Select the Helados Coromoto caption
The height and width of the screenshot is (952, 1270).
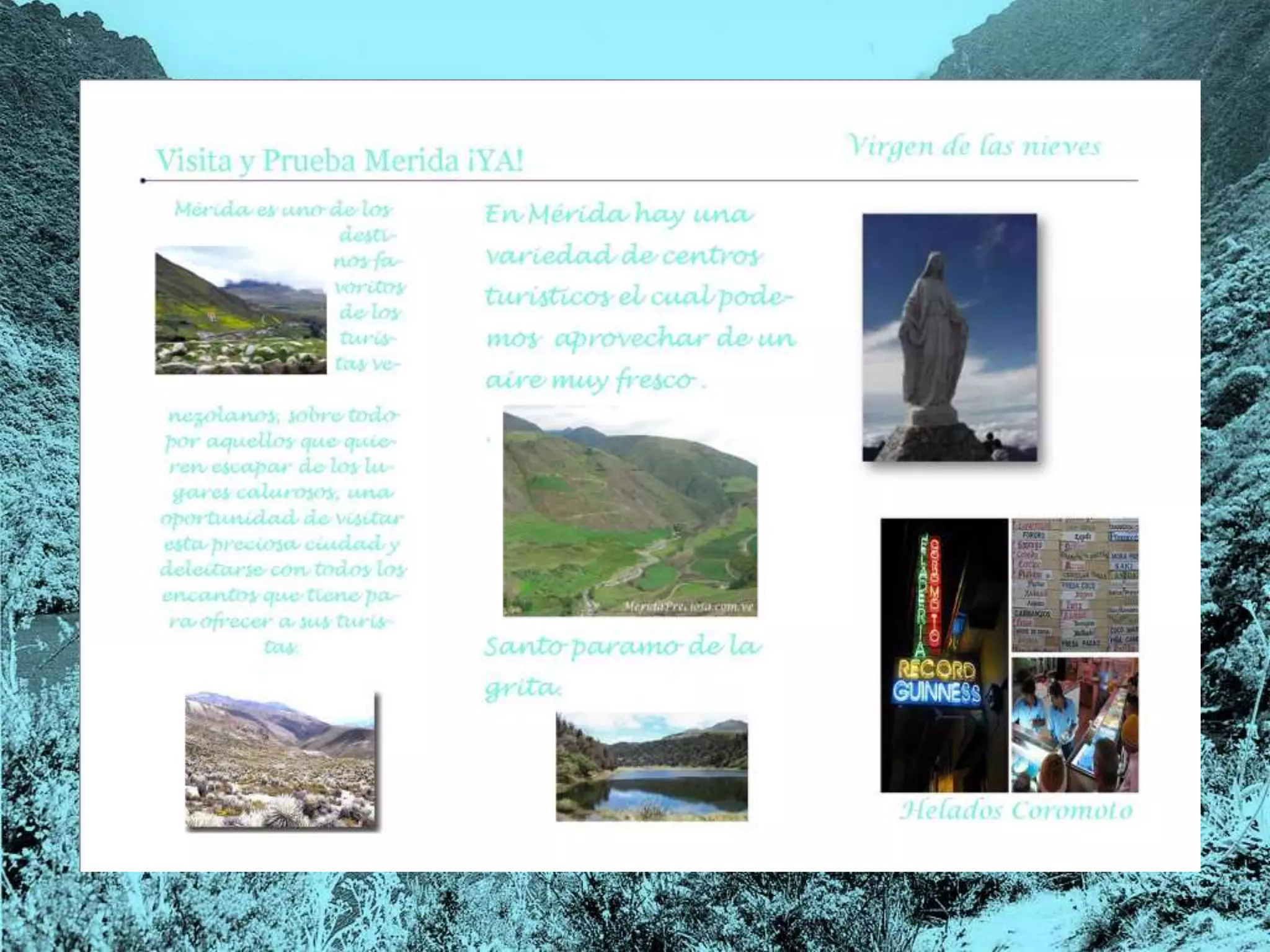click(1016, 810)
